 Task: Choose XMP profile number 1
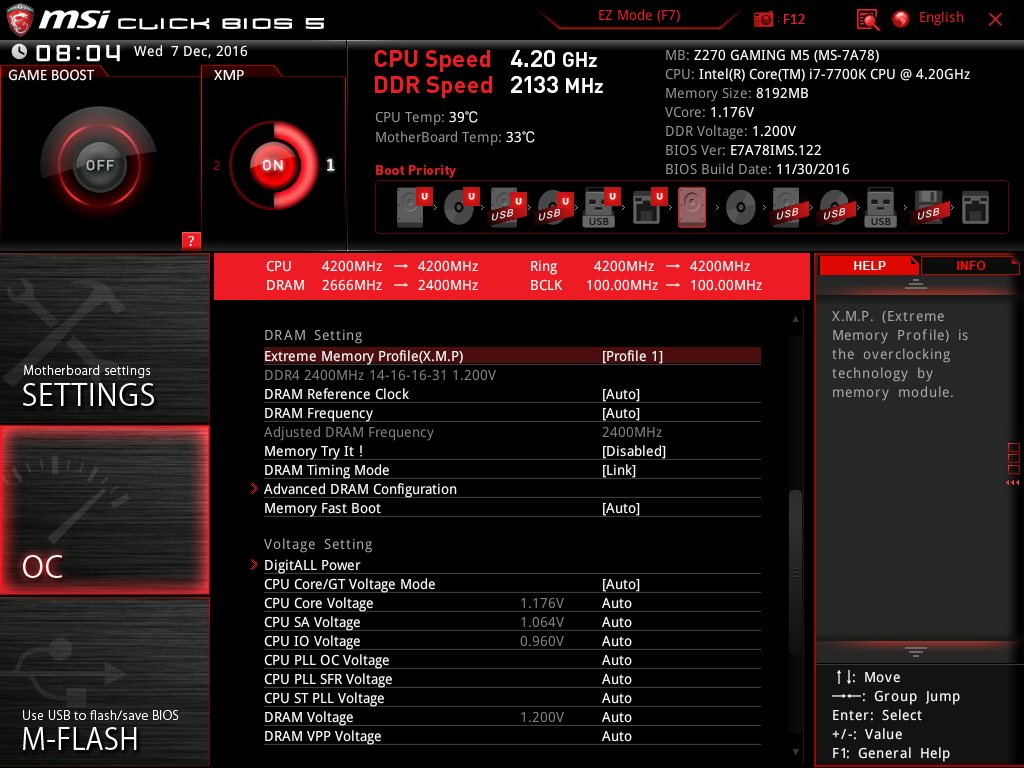point(330,165)
